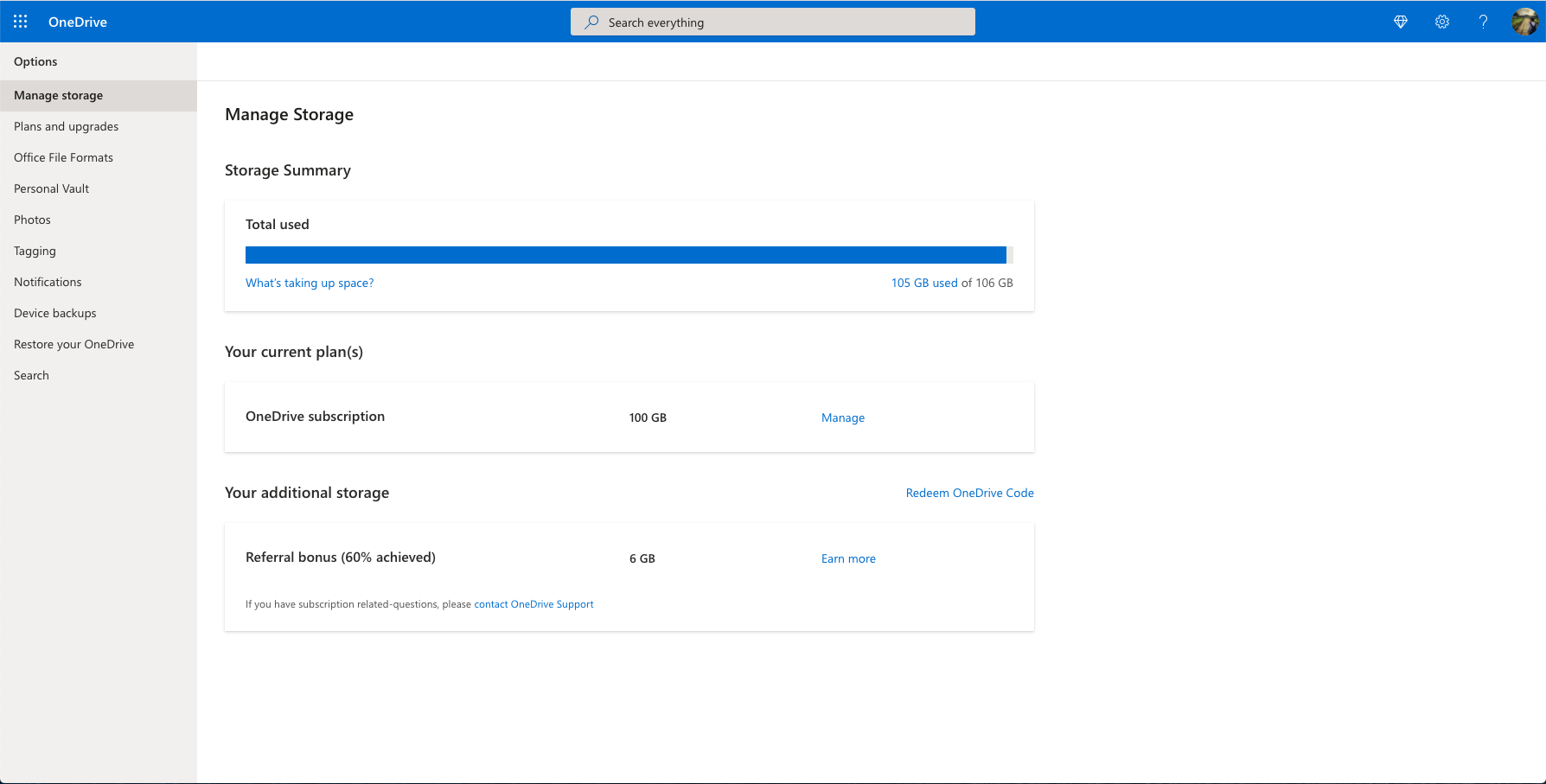This screenshot has height=784, width=1546.
Task: Open Device backups options
Action: (99, 313)
